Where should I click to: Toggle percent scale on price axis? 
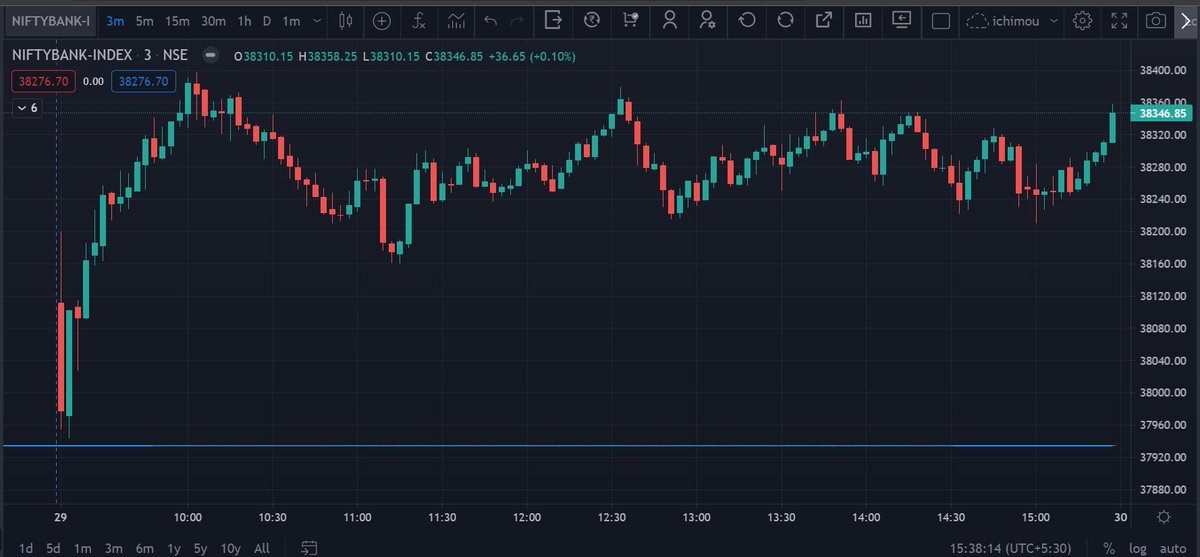pos(1109,548)
